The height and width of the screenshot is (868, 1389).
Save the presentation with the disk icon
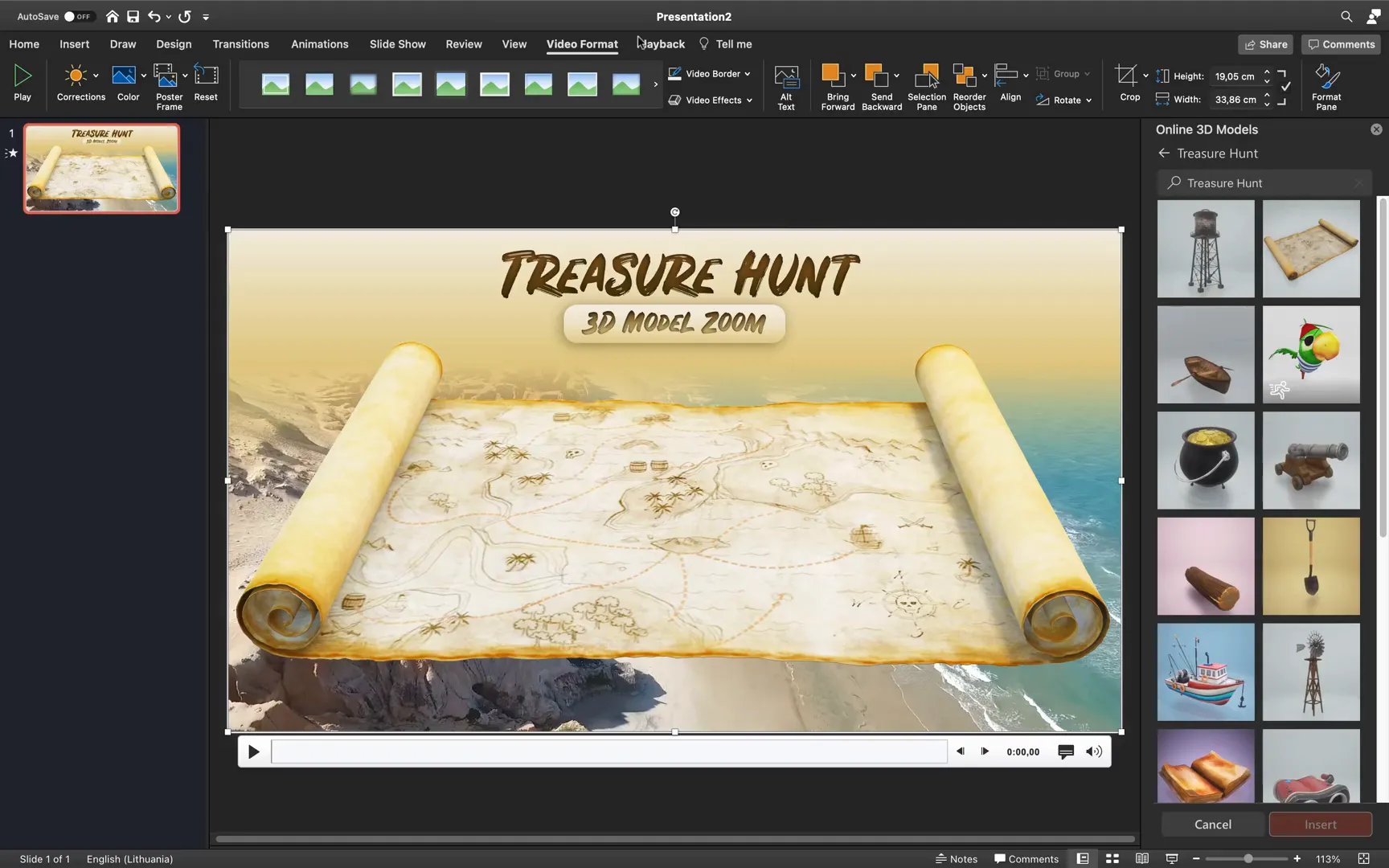pos(133,16)
